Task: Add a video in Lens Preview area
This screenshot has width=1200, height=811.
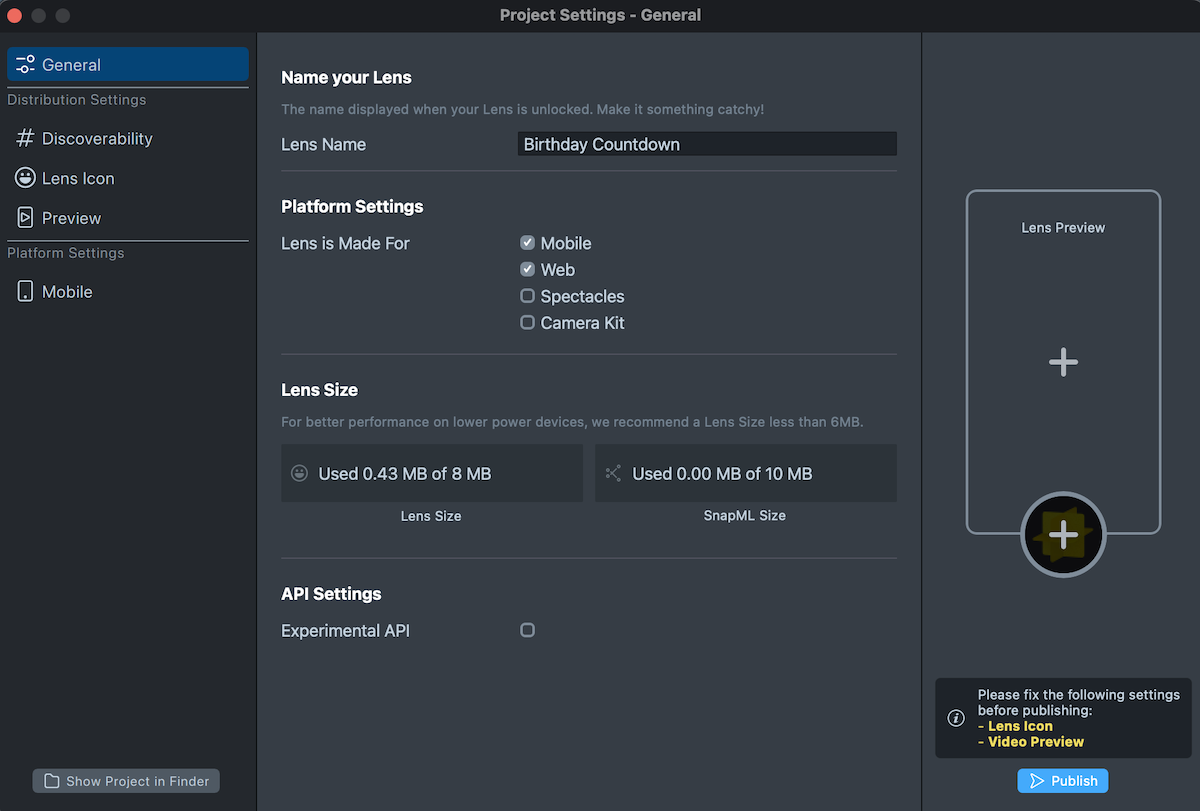Action: (1062, 362)
